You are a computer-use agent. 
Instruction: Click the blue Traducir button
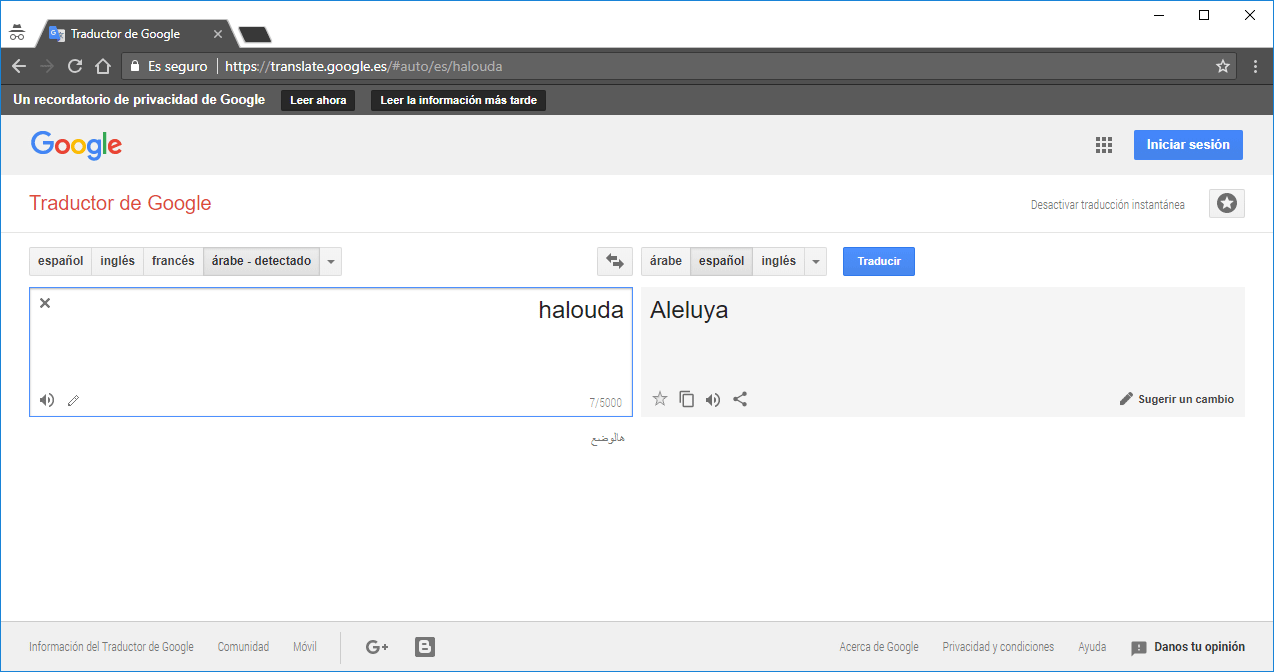click(x=879, y=261)
